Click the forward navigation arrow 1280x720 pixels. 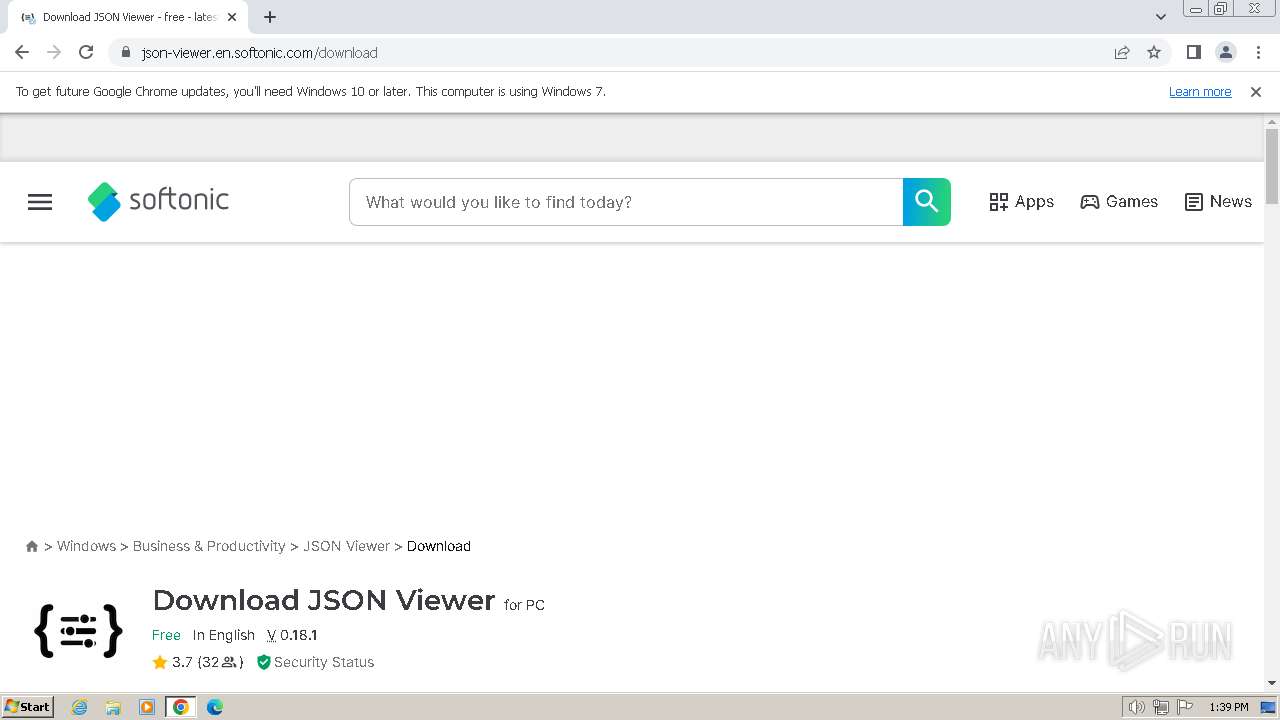[54, 53]
